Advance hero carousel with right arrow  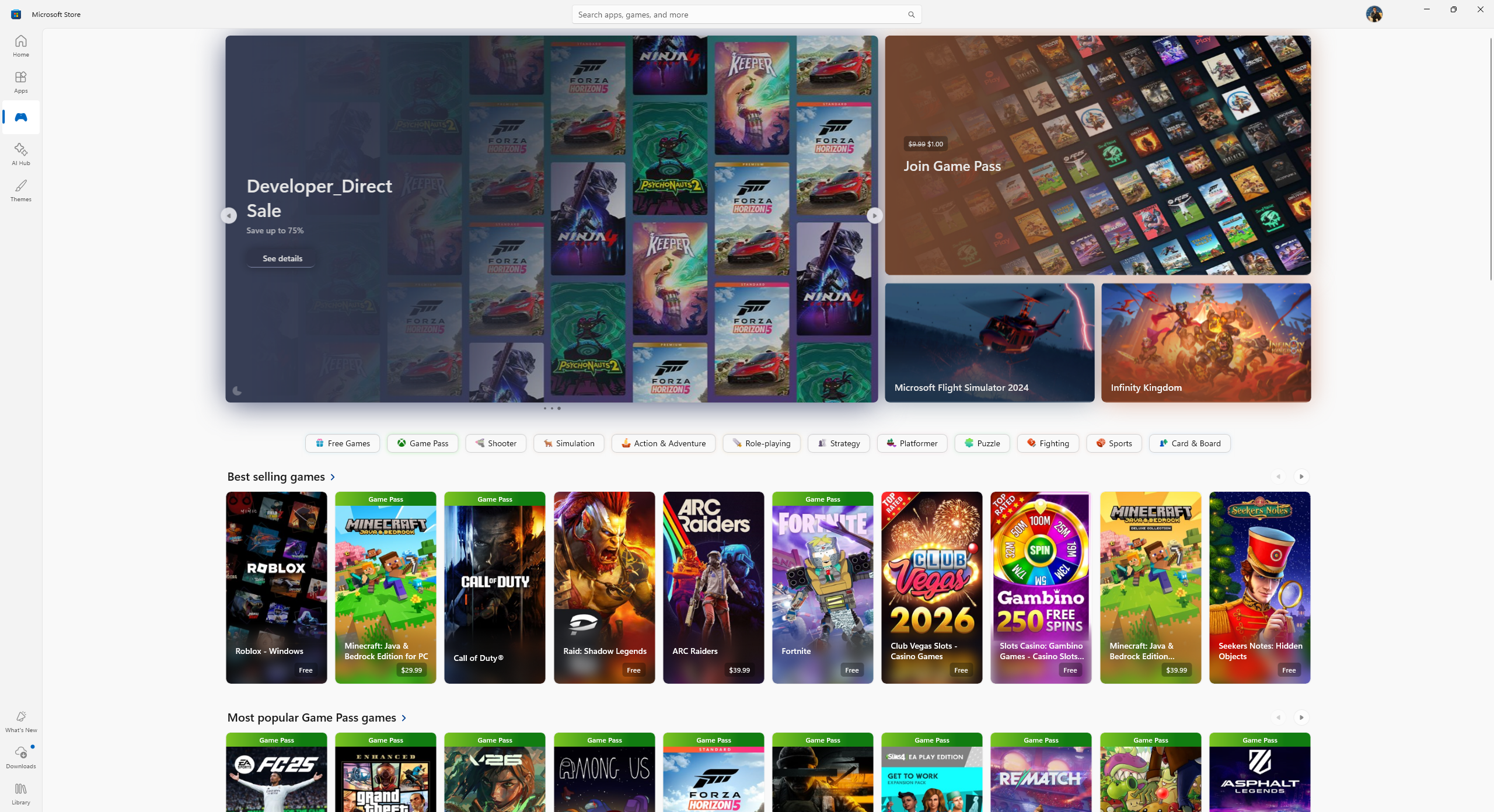click(874, 216)
